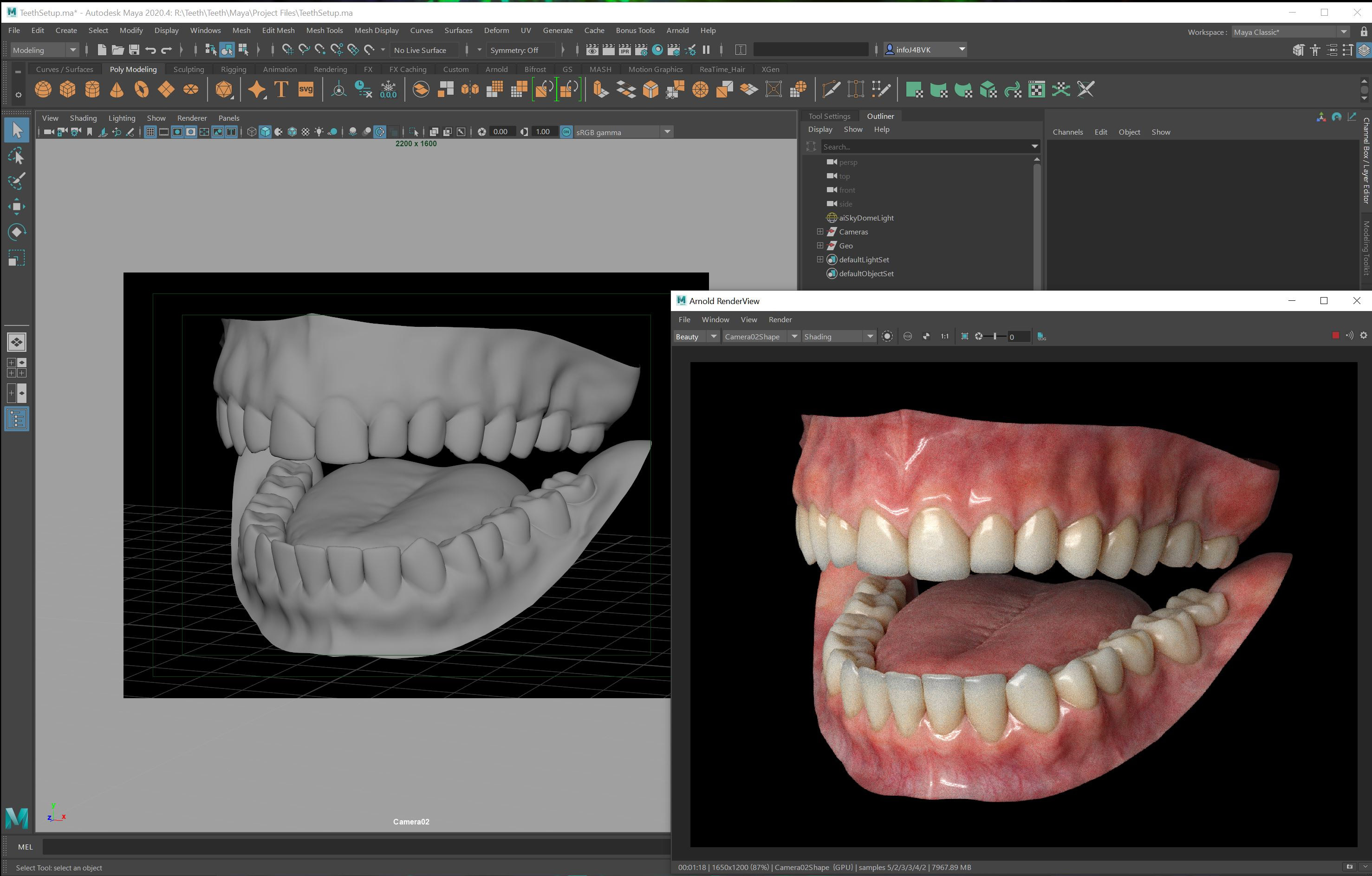Toggle the sRGB gamma ON button
Screen dimensions: 1372x876
(x=566, y=131)
